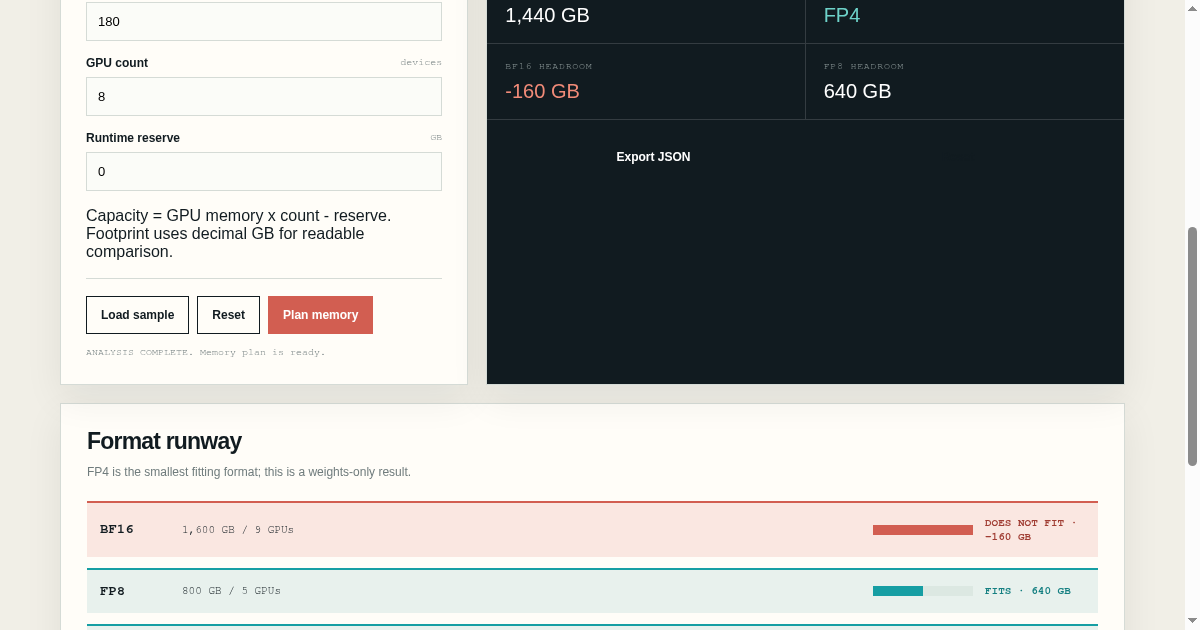Click the Runtime reserve label
This screenshot has width=1200, height=630.
click(133, 137)
